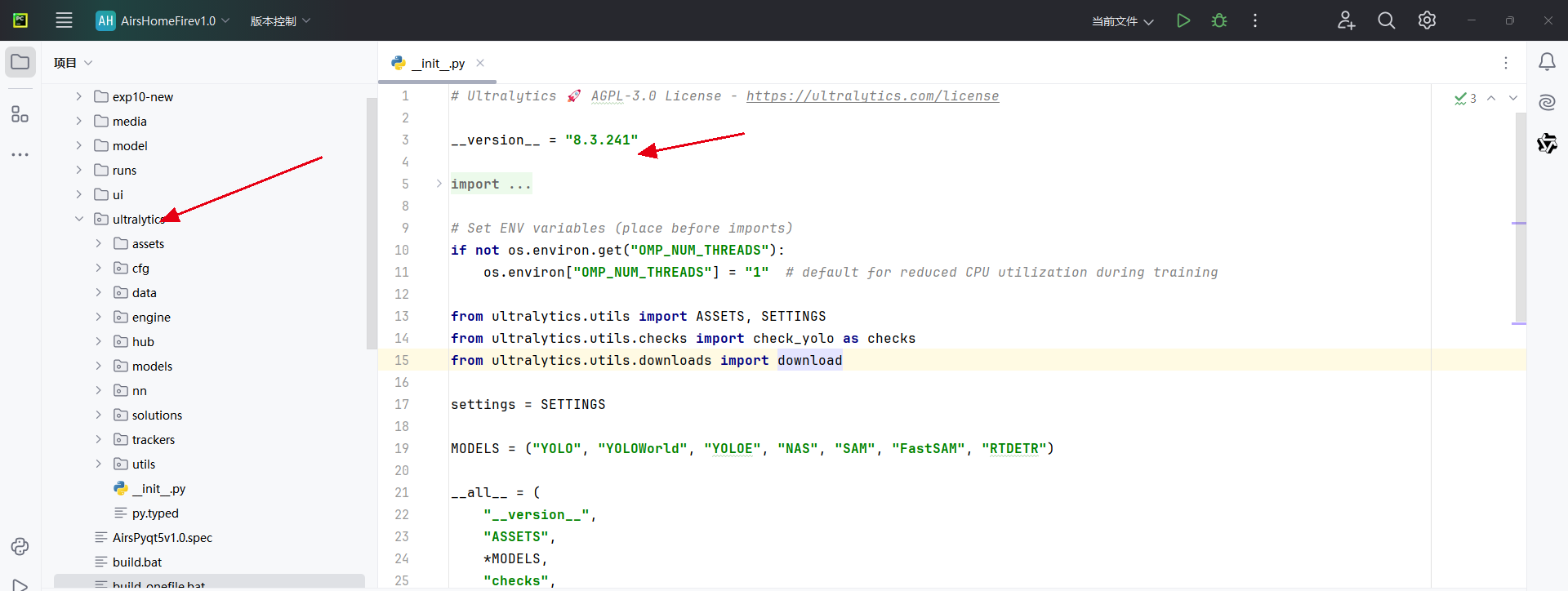The image size is (1568, 591).
Task: Select the solutions package row
Action: coord(209,415)
